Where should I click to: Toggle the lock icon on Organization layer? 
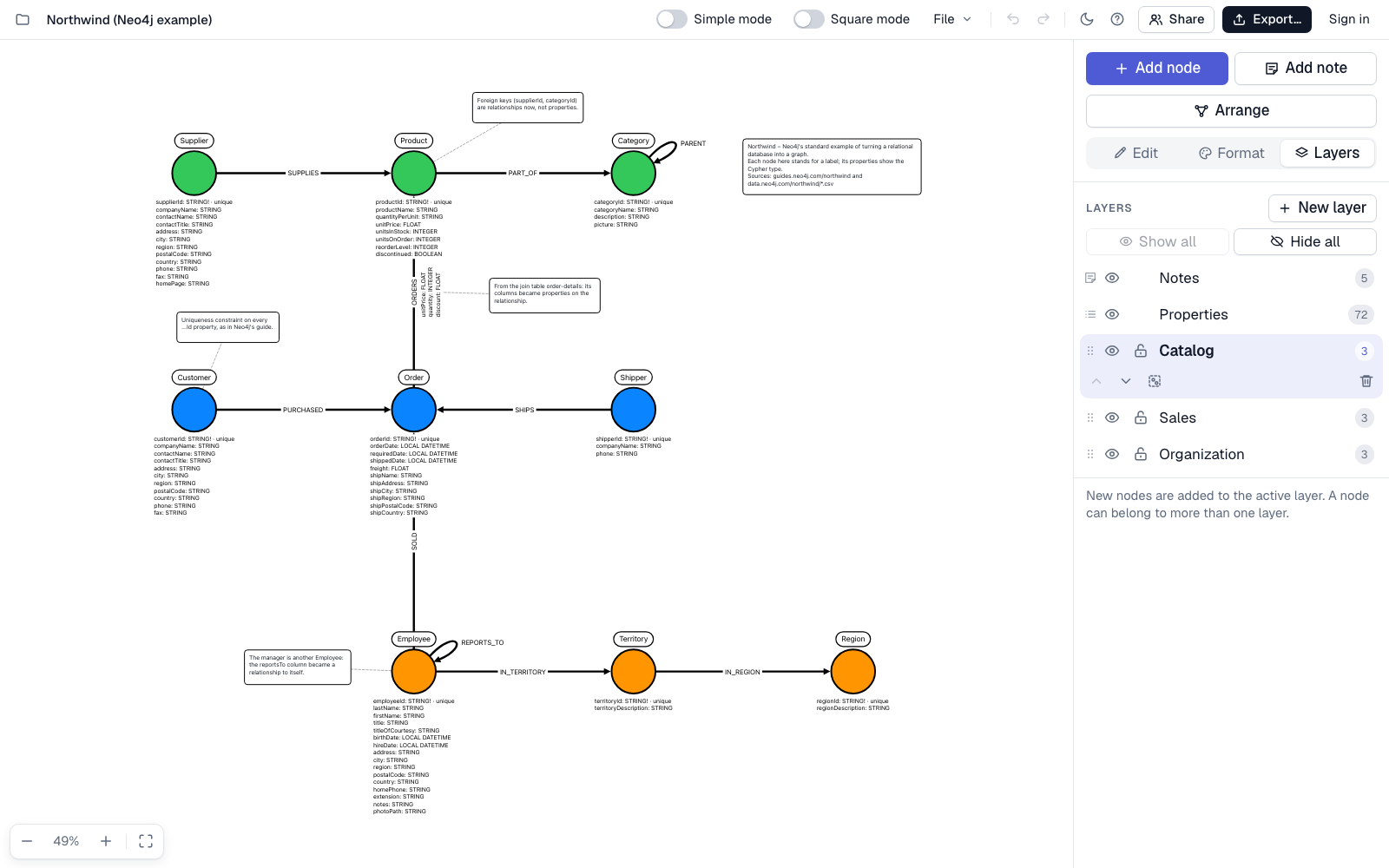1141,454
